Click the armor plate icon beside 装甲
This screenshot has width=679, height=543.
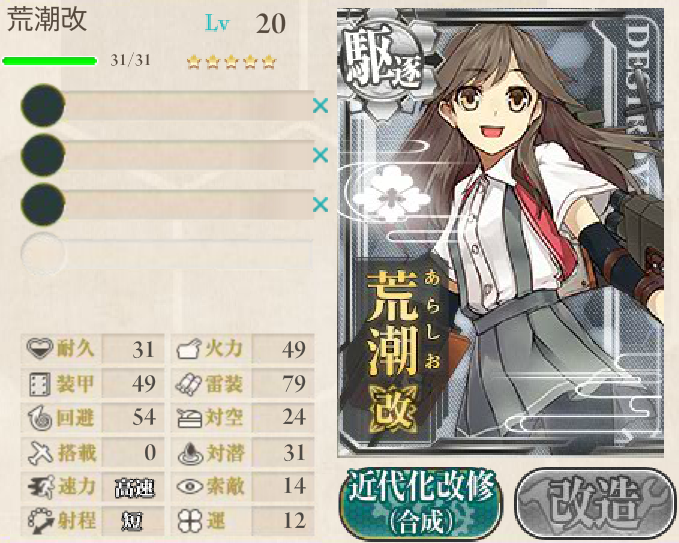point(39,385)
